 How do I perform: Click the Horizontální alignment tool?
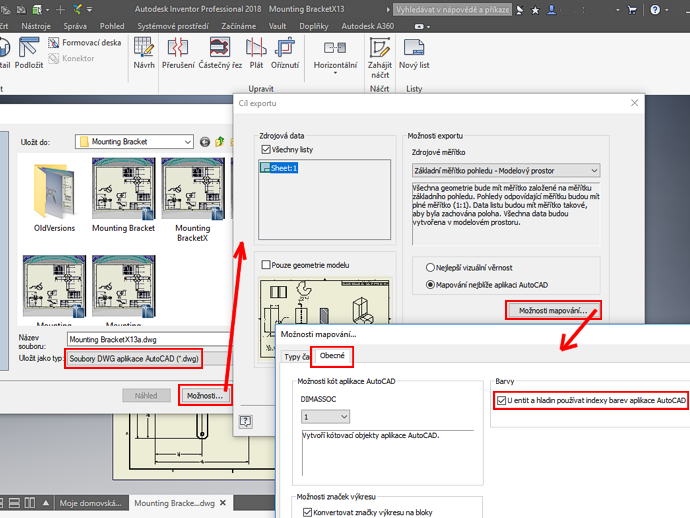tap(335, 53)
